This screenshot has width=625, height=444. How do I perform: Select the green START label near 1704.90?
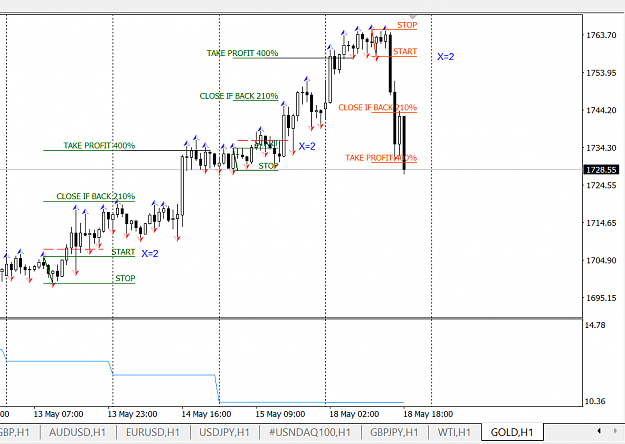coord(123,252)
